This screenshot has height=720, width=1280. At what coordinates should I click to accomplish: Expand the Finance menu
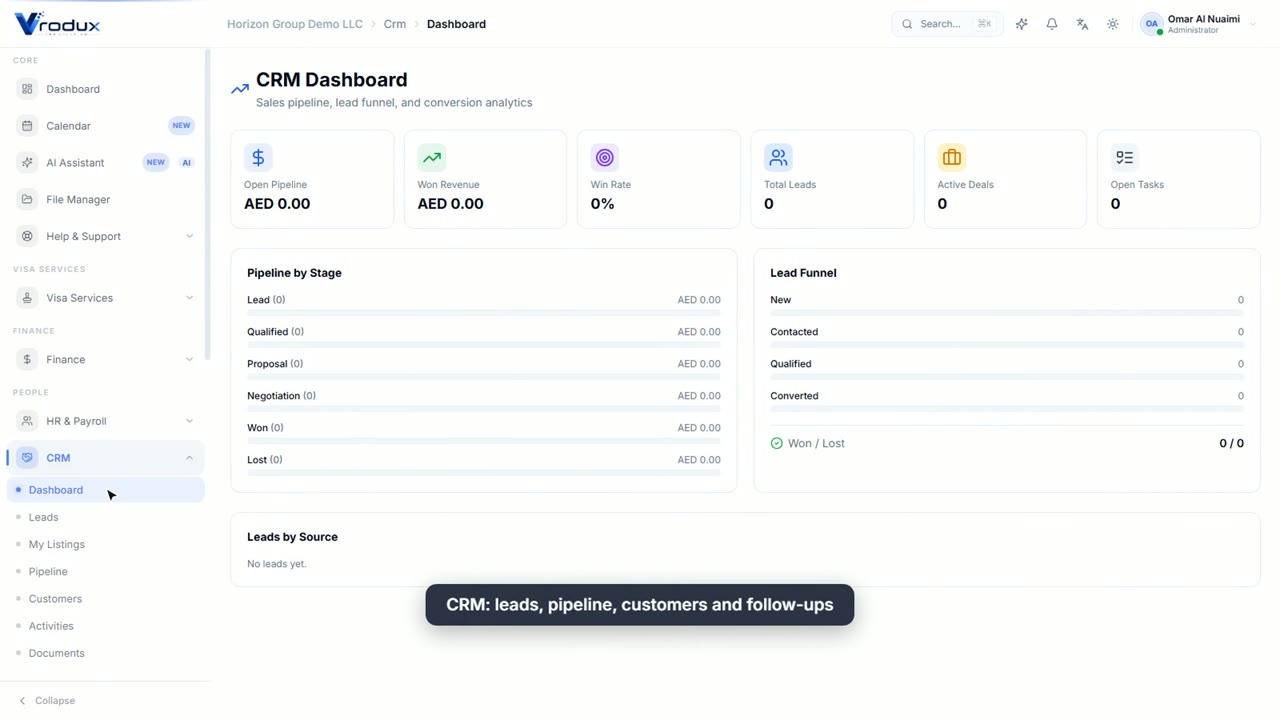coord(106,359)
